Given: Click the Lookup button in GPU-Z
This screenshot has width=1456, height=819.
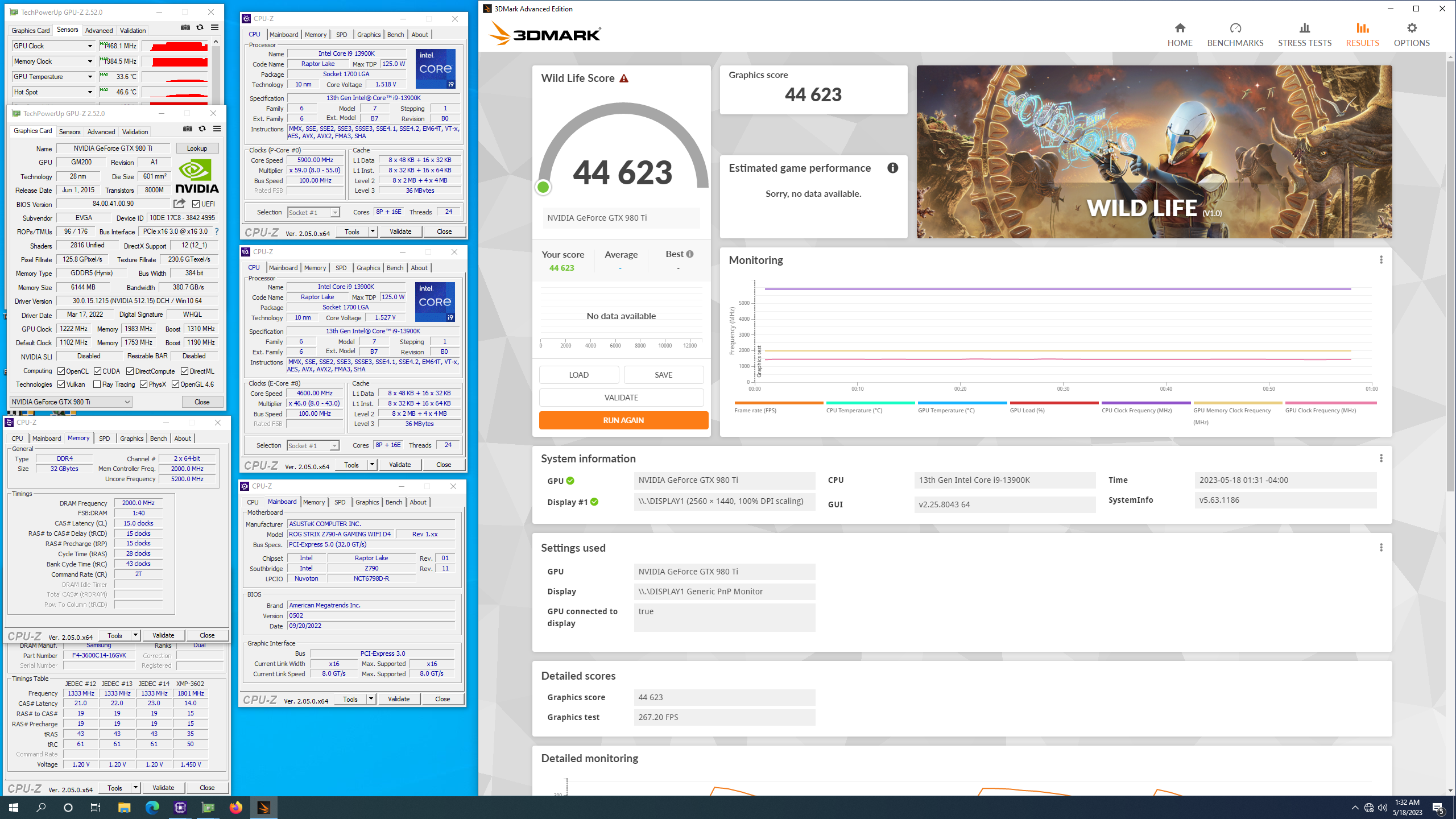Looking at the screenshot, I should pos(197,148).
